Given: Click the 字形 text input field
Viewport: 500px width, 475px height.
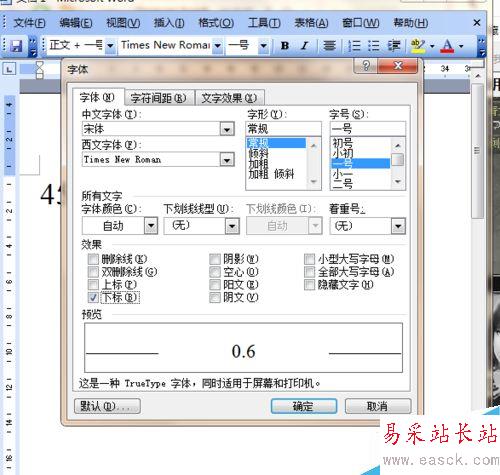Looking at the screenshot, I should click(283, 129).
